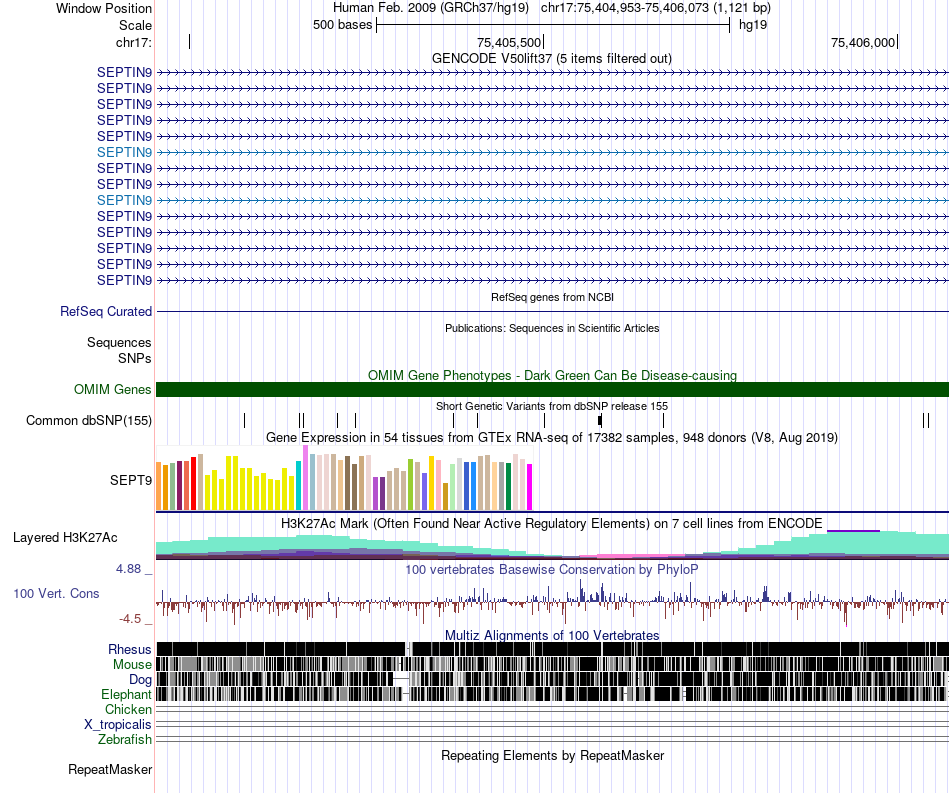The height and width of the screenshot is (793, 950).
Task: Click the bright red GTEx expression bar
Action: pos(193,483)
